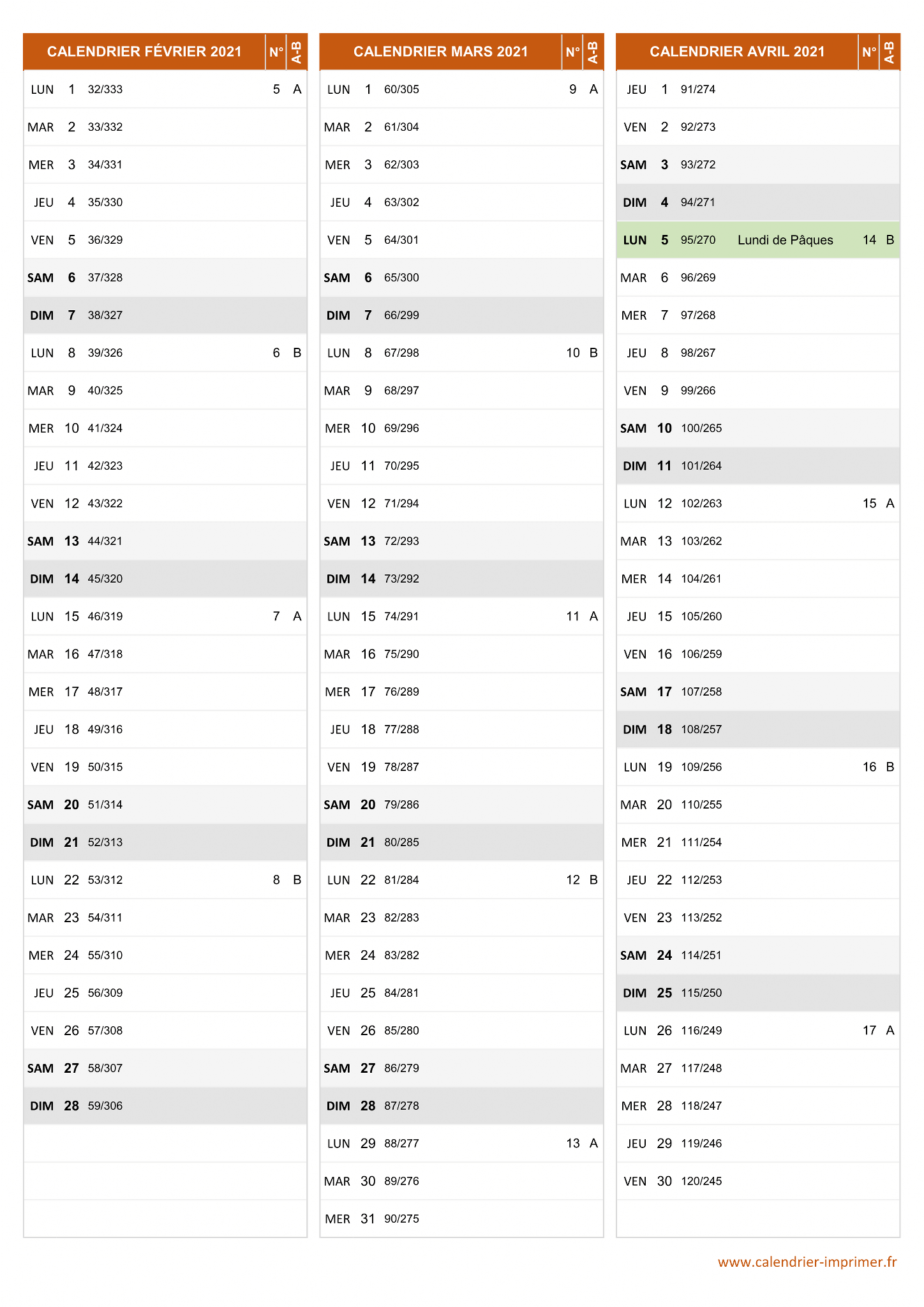This screenshot has width=924, height=1307.
Task: Click week number 8 in February
Action: click(276, 880)
